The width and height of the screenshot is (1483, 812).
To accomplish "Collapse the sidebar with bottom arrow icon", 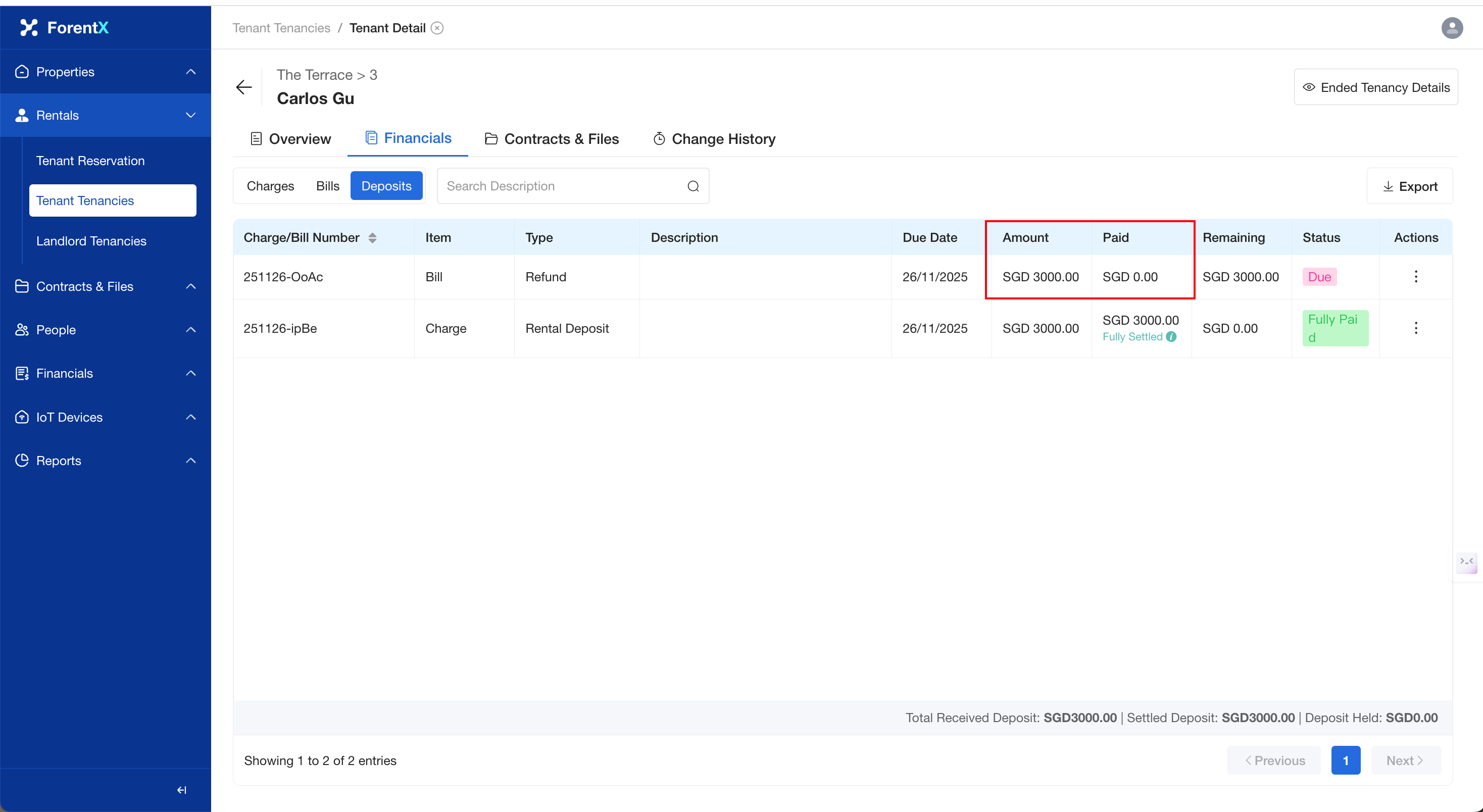I will (x=181, y=790).
